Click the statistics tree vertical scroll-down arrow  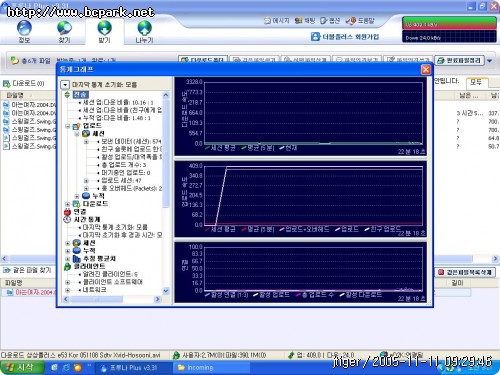click(166, 291)
